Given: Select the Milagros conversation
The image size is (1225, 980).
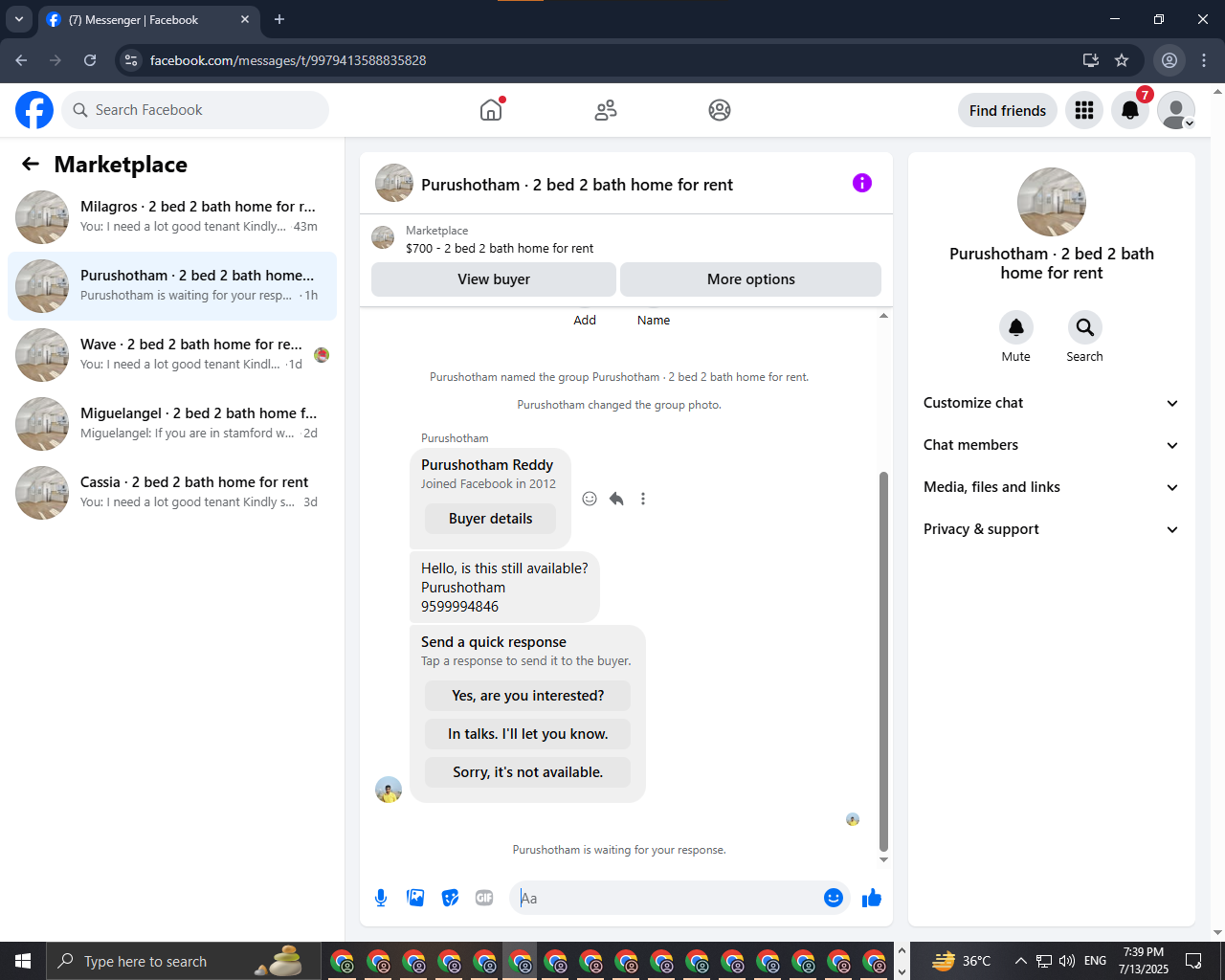Looking at the screenshot, I should point(172,217).
